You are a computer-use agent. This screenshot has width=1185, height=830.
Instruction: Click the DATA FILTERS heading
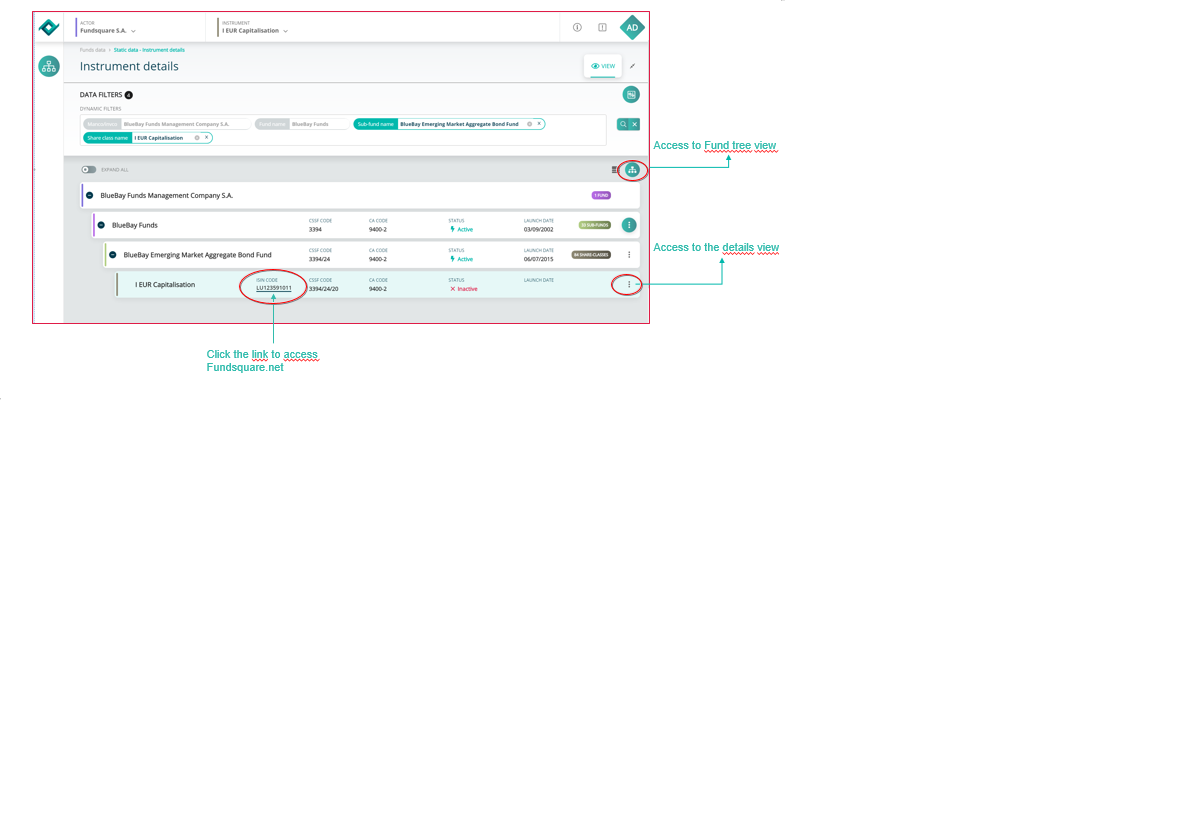[101, 95]
